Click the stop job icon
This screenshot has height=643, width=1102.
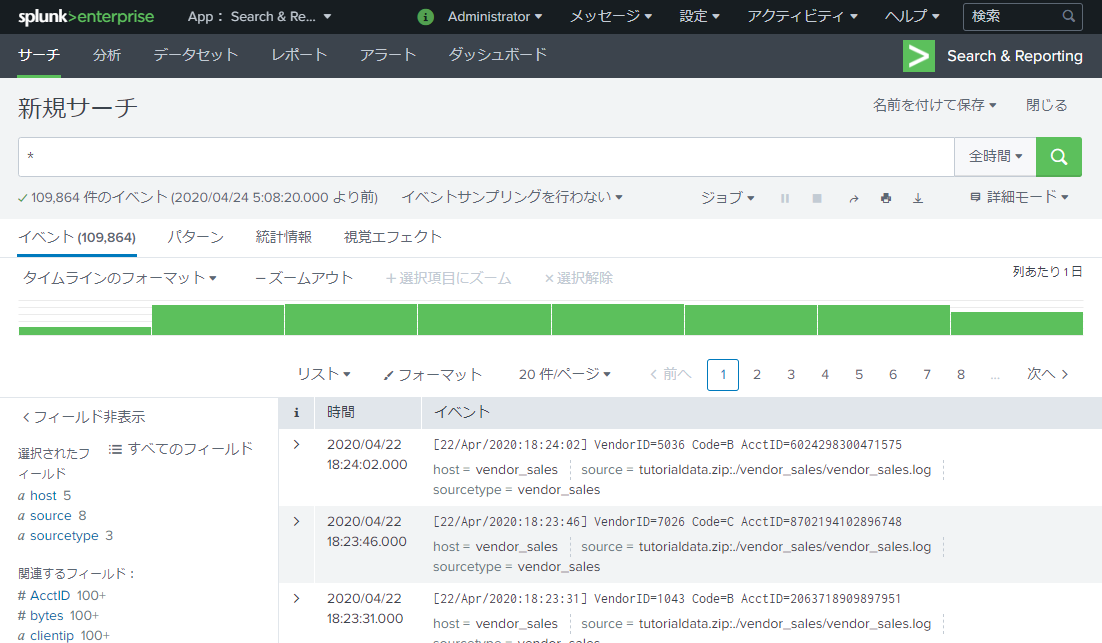pos(817,199)
